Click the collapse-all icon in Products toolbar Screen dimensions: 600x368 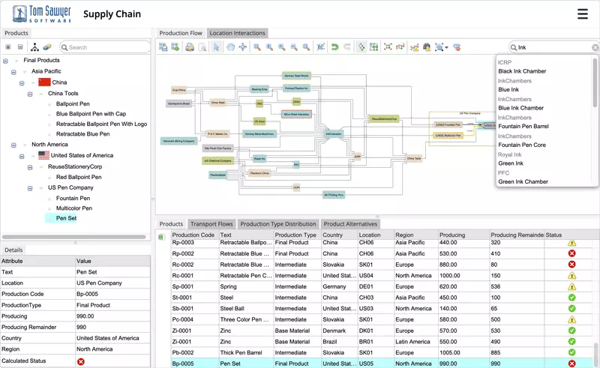(x=20, y=47)
